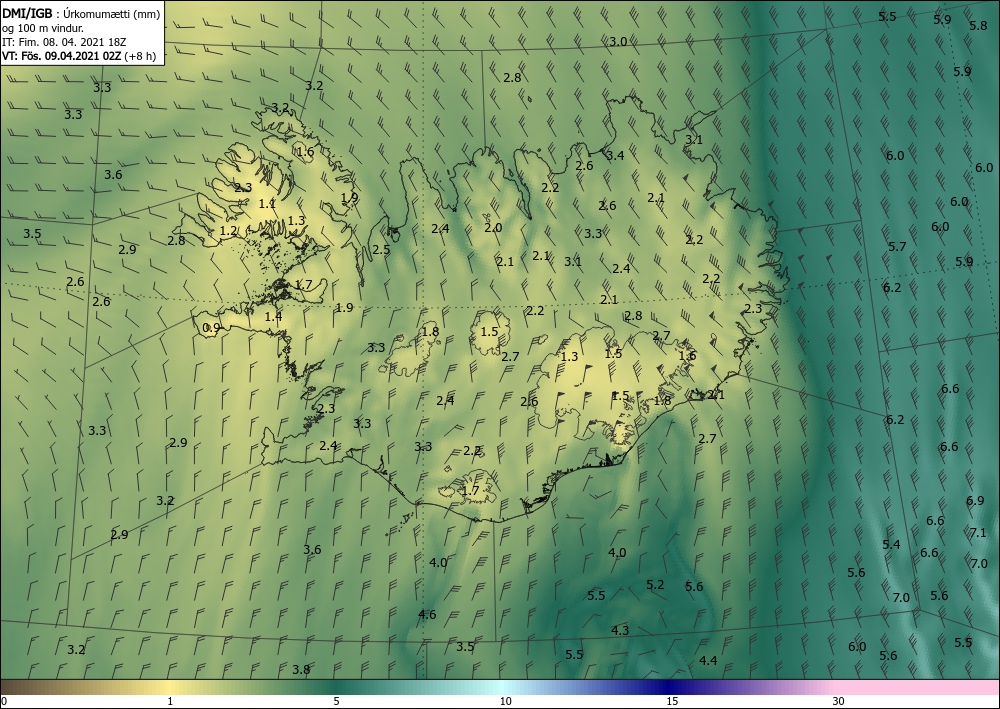Screen dimensions: 1000x709
Task: Click the 'DMI/IGB : Úrkomumætti (mm)' title line
Action: [81, 14]
